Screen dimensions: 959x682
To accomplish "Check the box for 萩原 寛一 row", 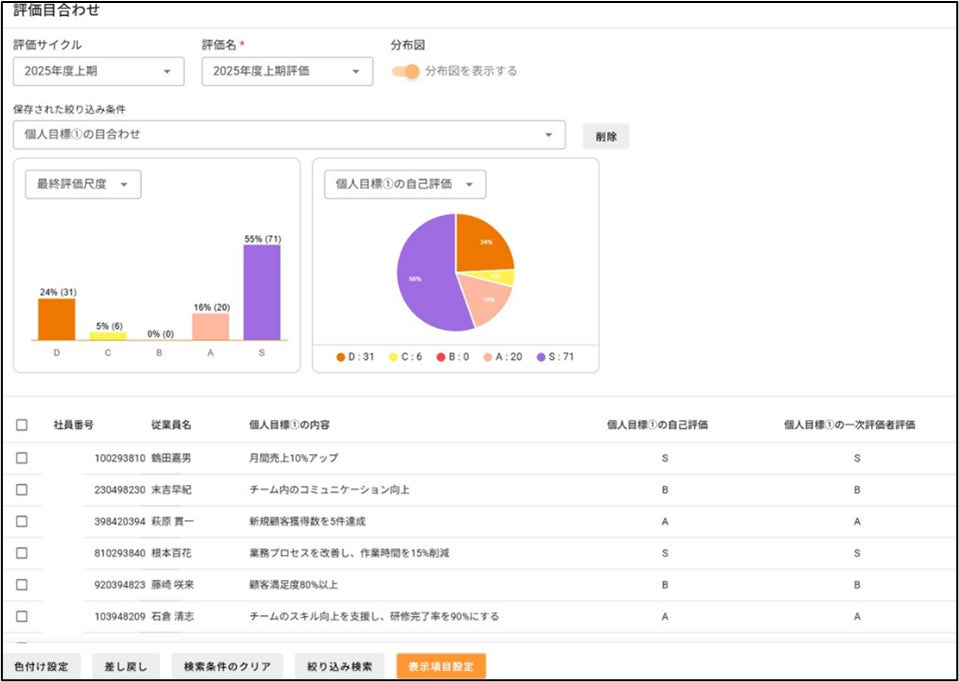I will 22,521.
